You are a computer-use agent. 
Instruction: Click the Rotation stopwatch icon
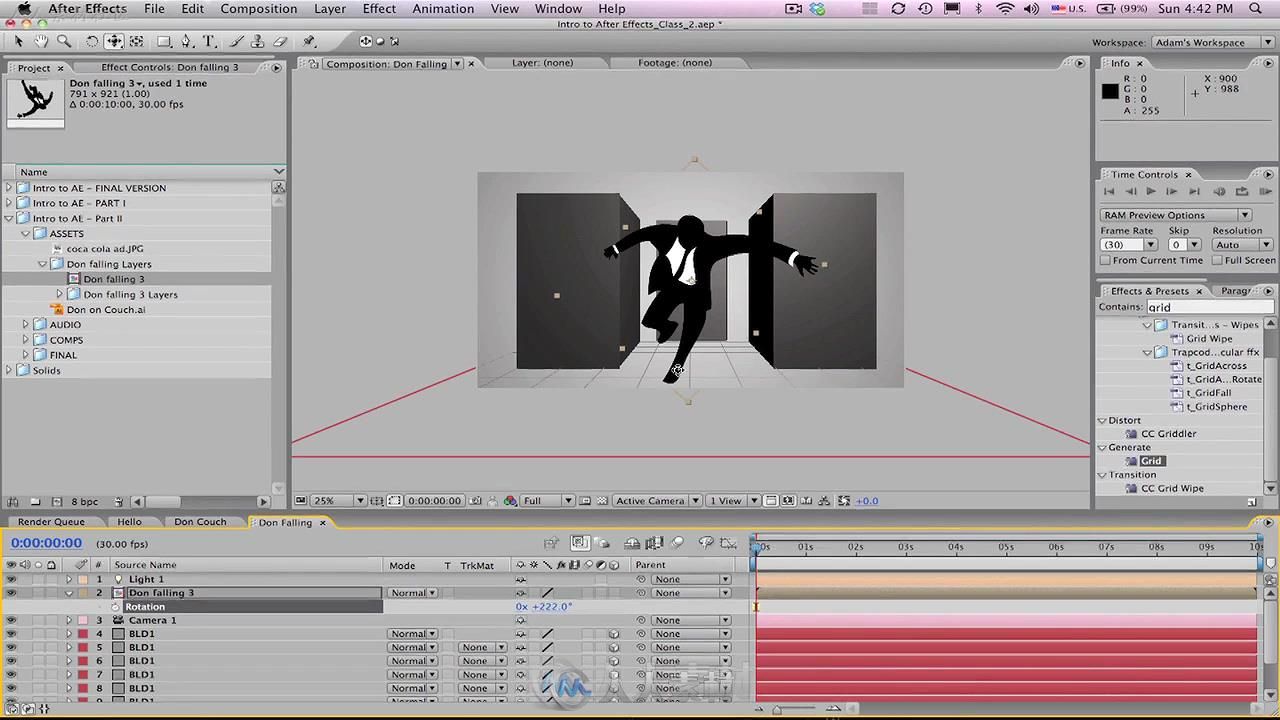[114, 607]
